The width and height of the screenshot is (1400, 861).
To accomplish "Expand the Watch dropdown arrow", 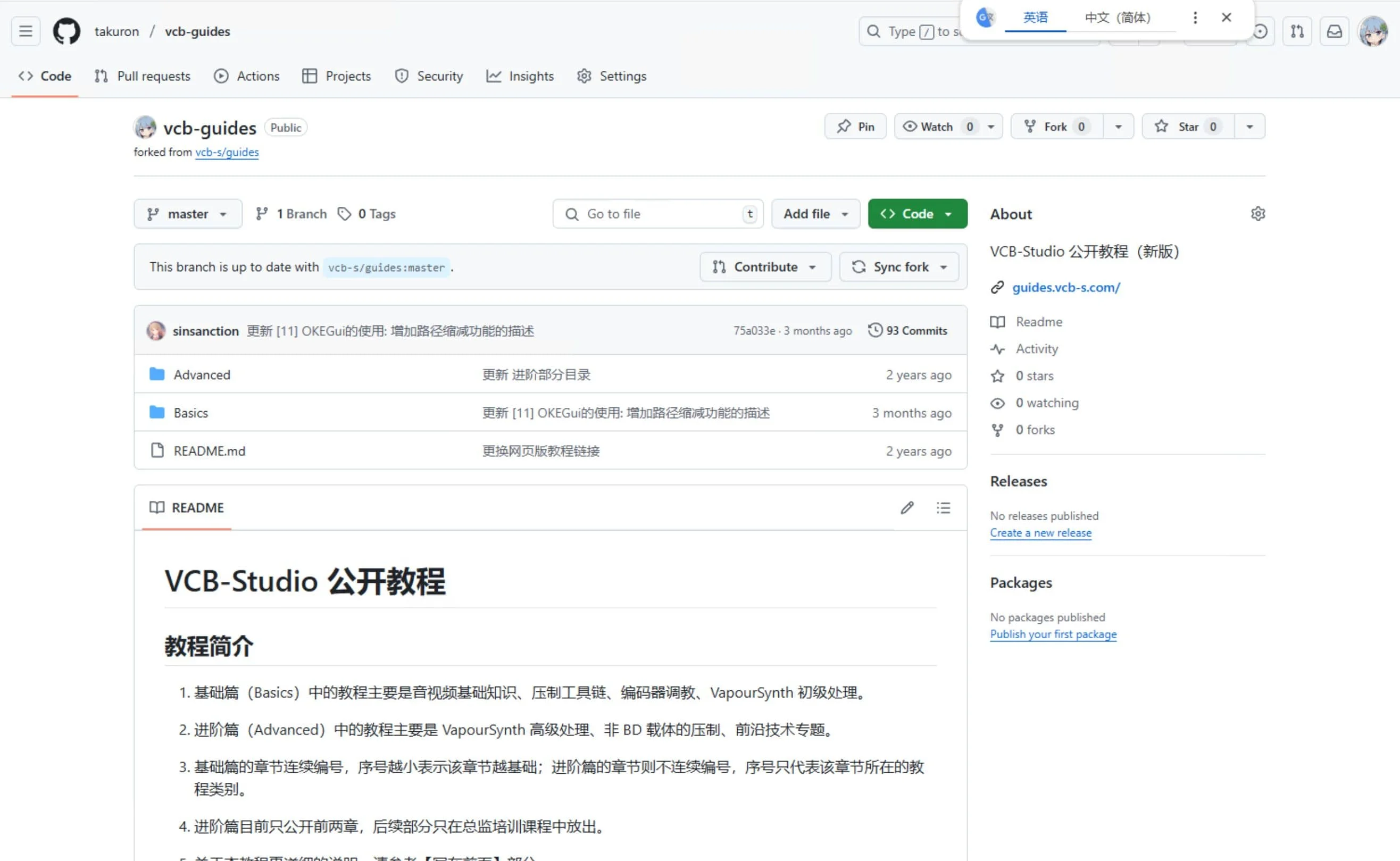I will tap(991, 127).
